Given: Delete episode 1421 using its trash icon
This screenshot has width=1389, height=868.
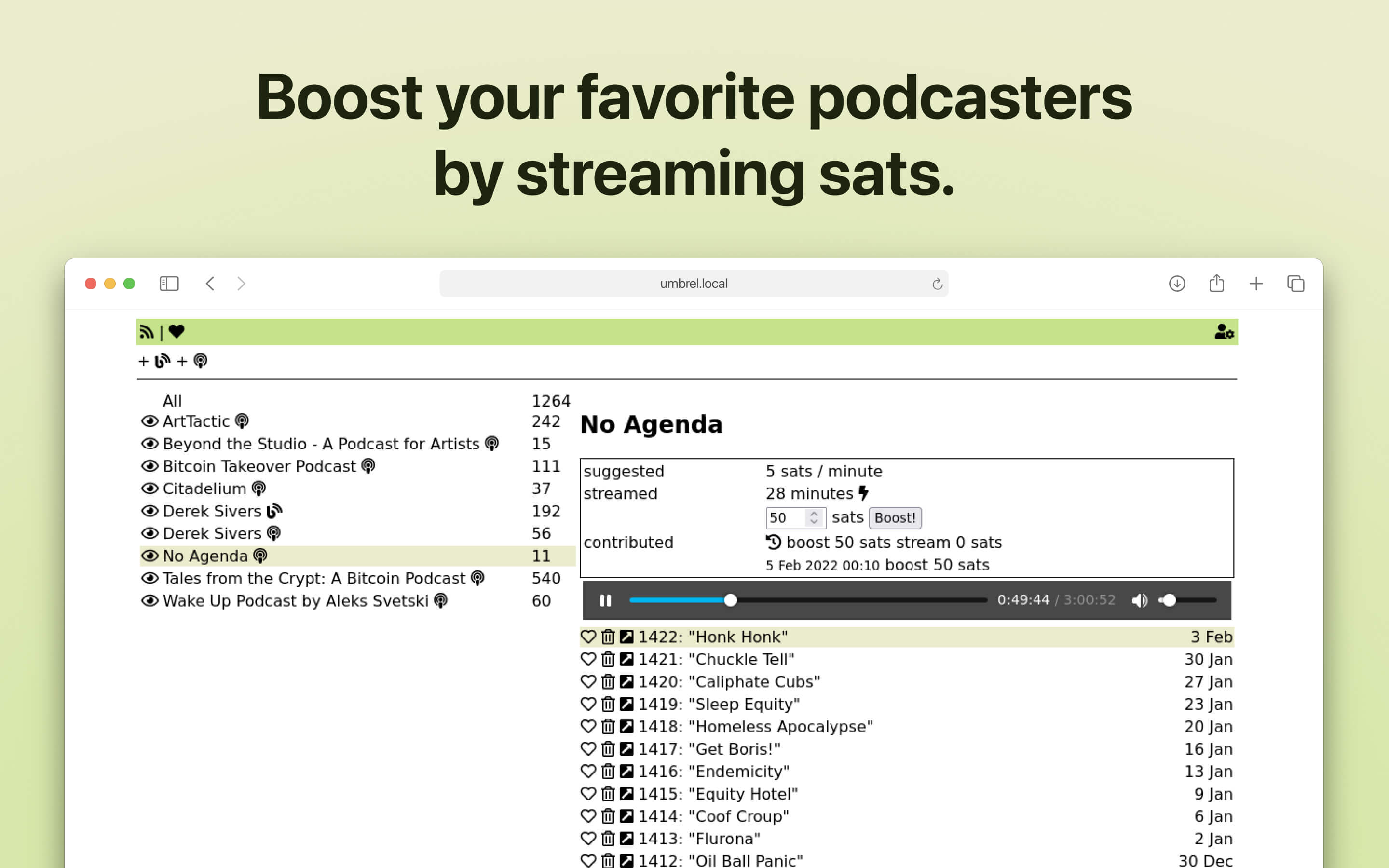Looking at the screenshot, I should pos(607,659).
